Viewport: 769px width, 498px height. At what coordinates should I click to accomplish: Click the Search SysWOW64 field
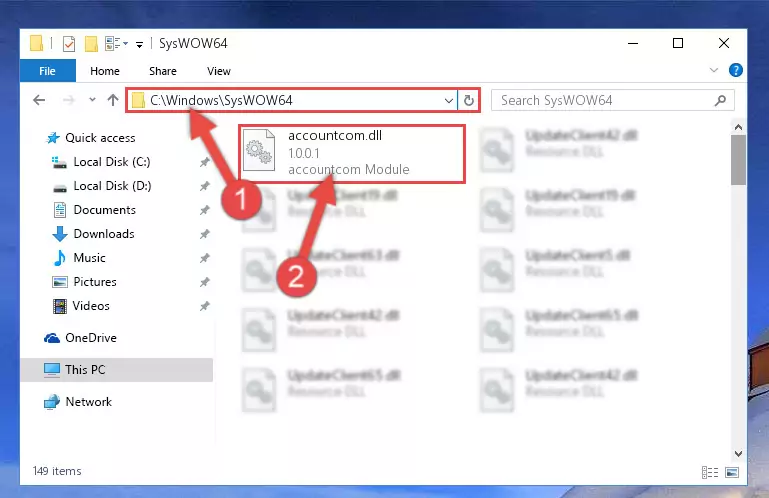click(613, 101)
